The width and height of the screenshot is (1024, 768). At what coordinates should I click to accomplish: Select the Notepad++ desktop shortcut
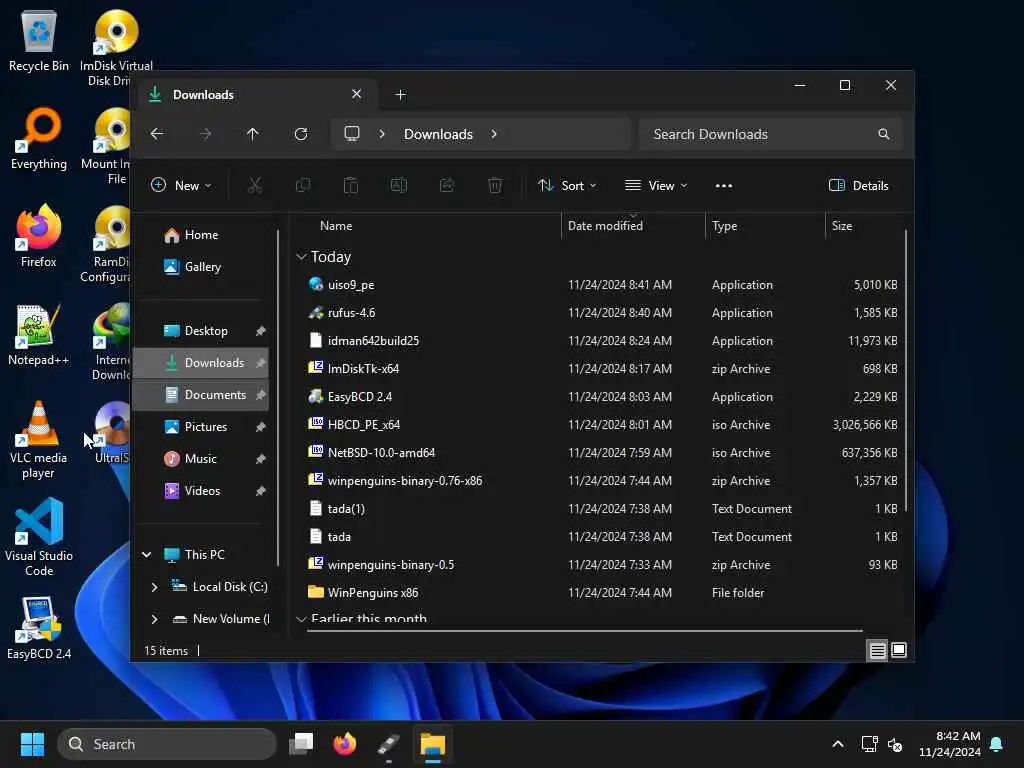39,334
